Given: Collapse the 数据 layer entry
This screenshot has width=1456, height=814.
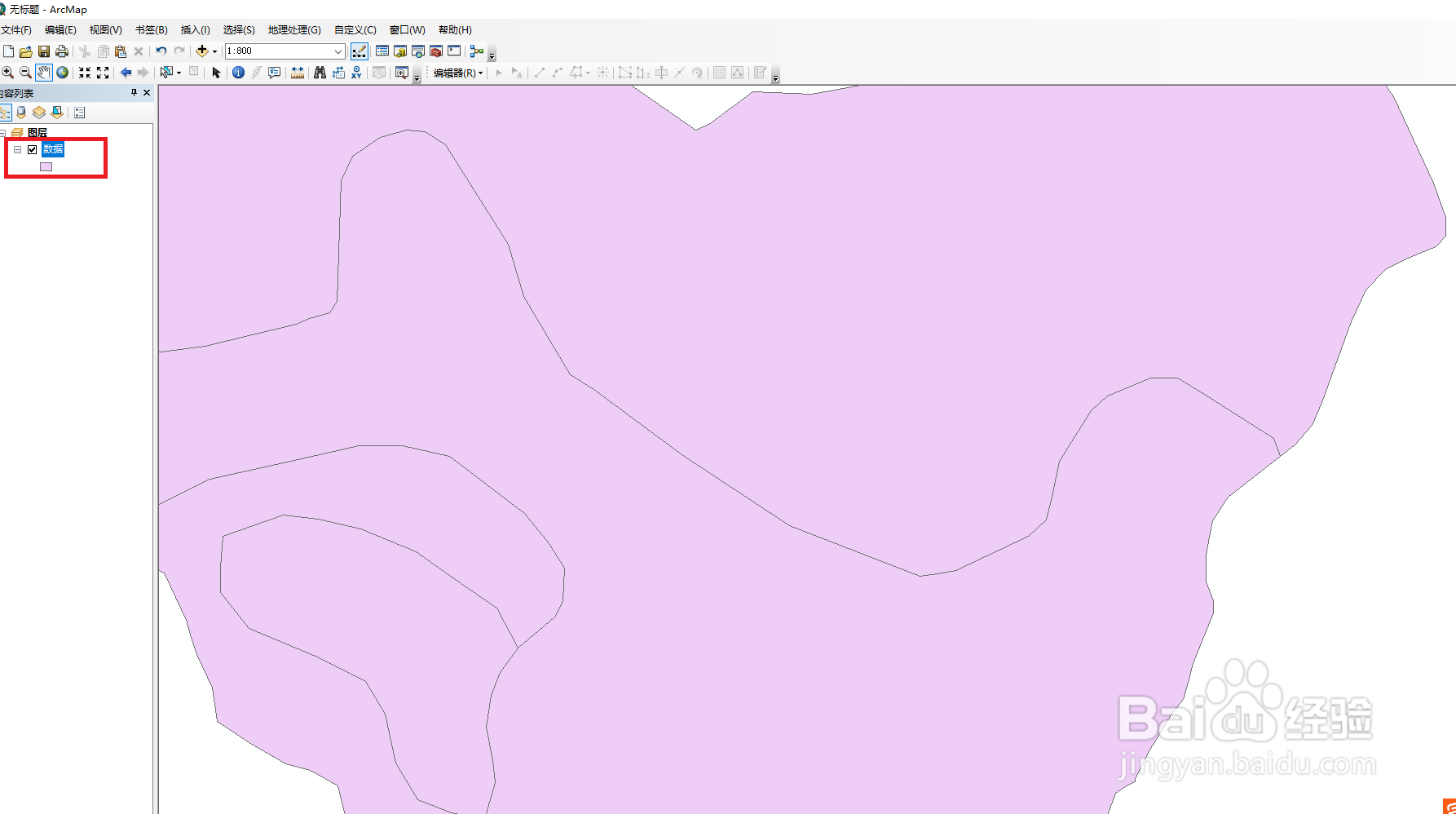Looking at the screenshot, I should point(17,150).
